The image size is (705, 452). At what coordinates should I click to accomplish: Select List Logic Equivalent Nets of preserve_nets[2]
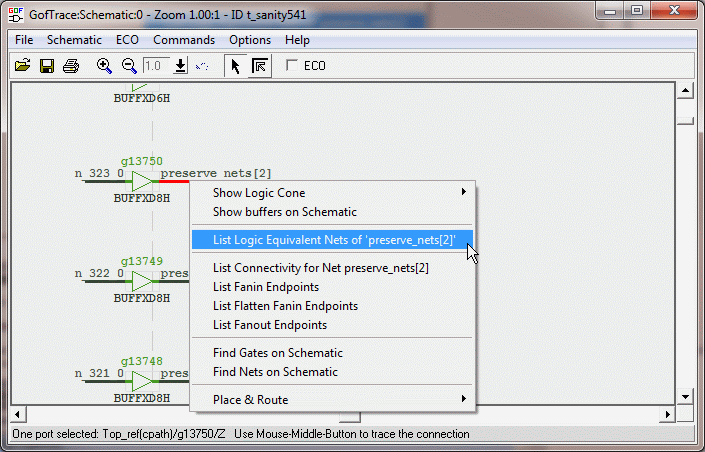click(332, 240)
